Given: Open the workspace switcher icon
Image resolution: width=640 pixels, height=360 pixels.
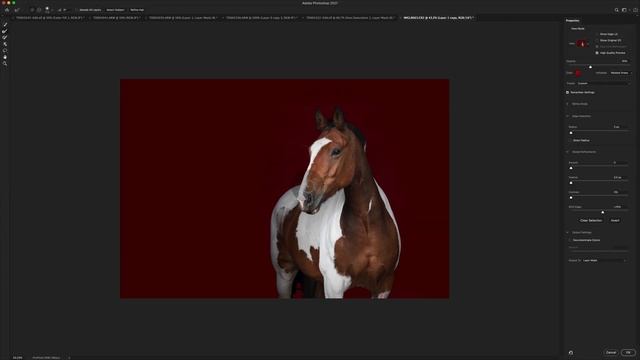Looking at the screenshot, I should tap(624, 10).
